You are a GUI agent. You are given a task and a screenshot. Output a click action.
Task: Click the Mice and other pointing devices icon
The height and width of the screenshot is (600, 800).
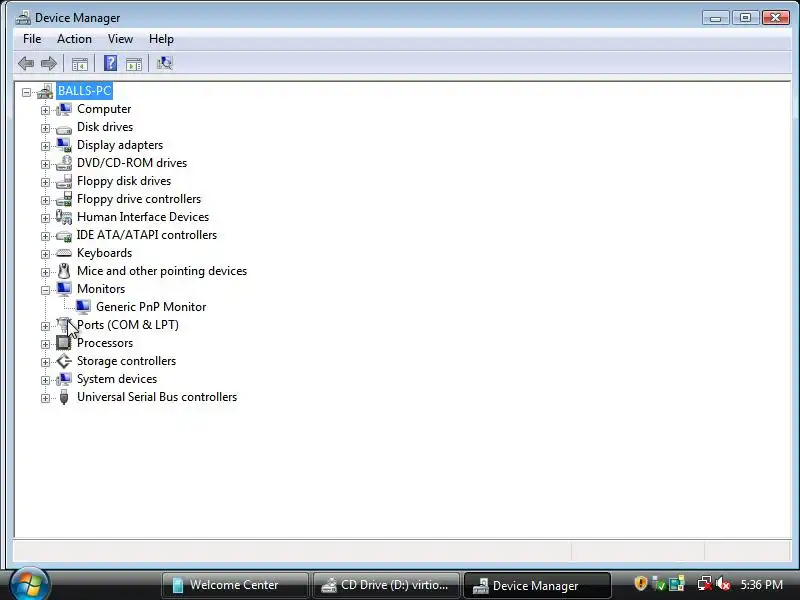click(64, 271)
